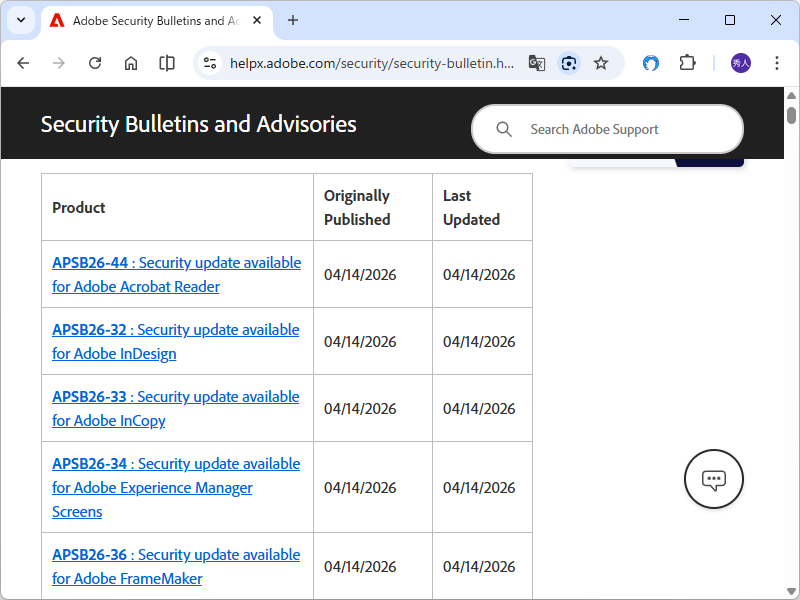Image resolution: width=800 pixels, height=600 pixels.
Task: Bookmark this page with star icon
Action: click(x=601, y=63)
